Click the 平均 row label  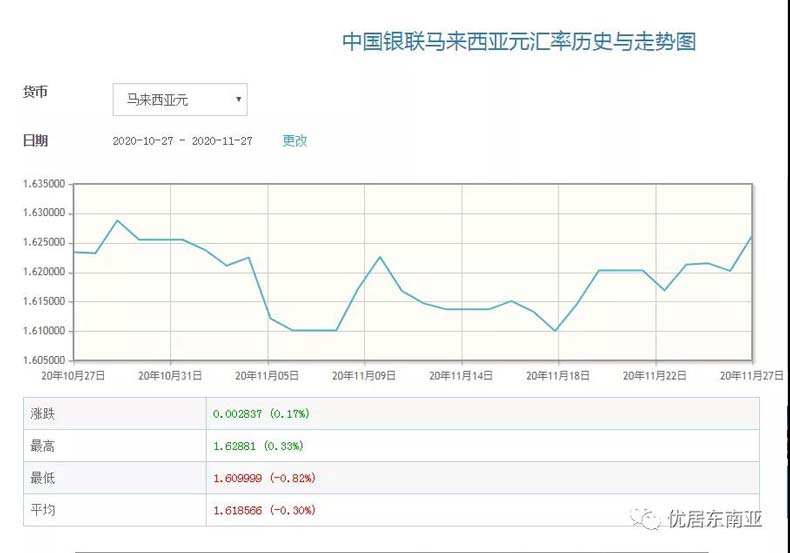coord(42,510)
